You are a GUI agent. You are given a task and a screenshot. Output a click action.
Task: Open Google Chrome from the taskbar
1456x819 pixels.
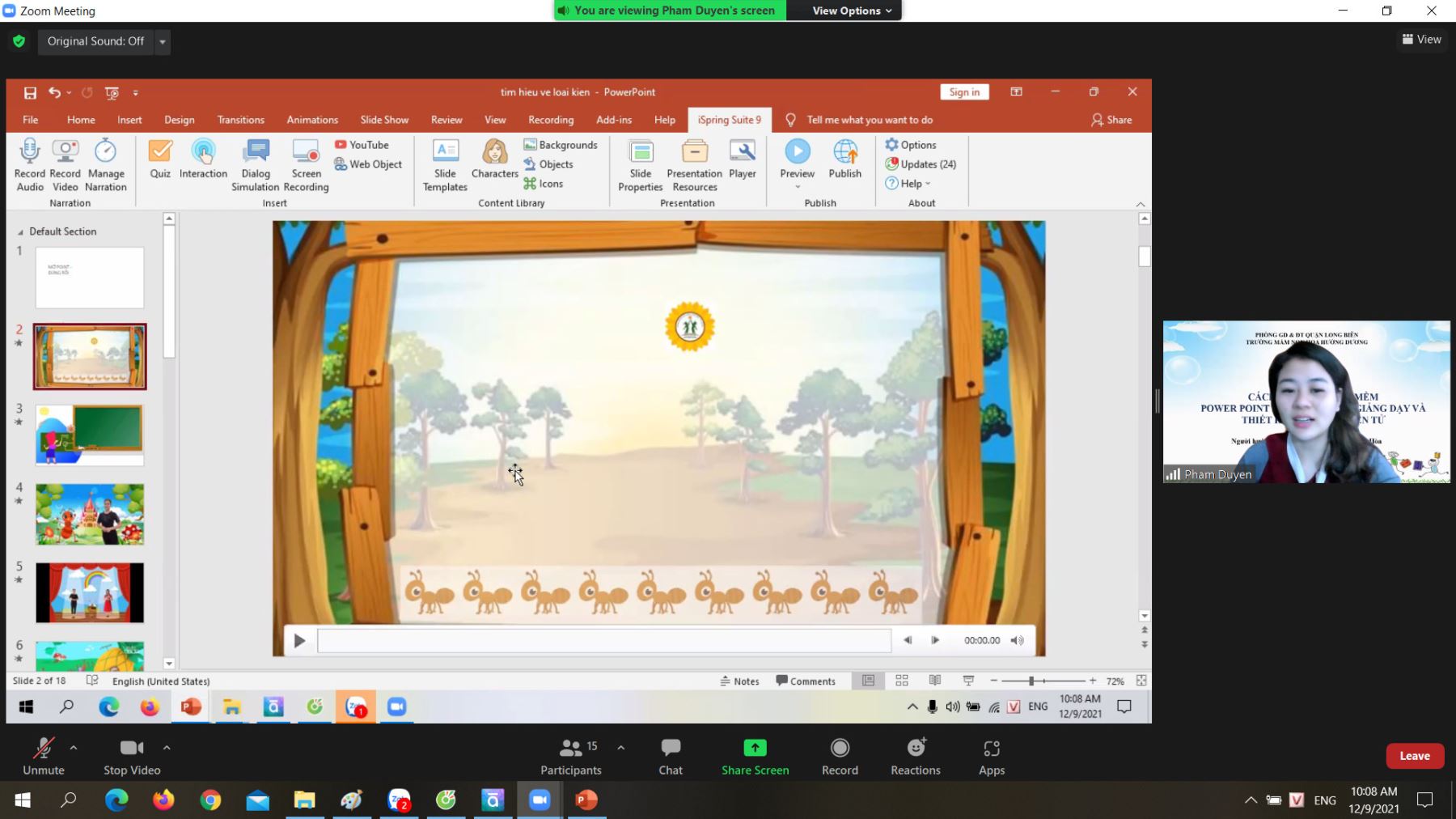(x=210, y=800)
